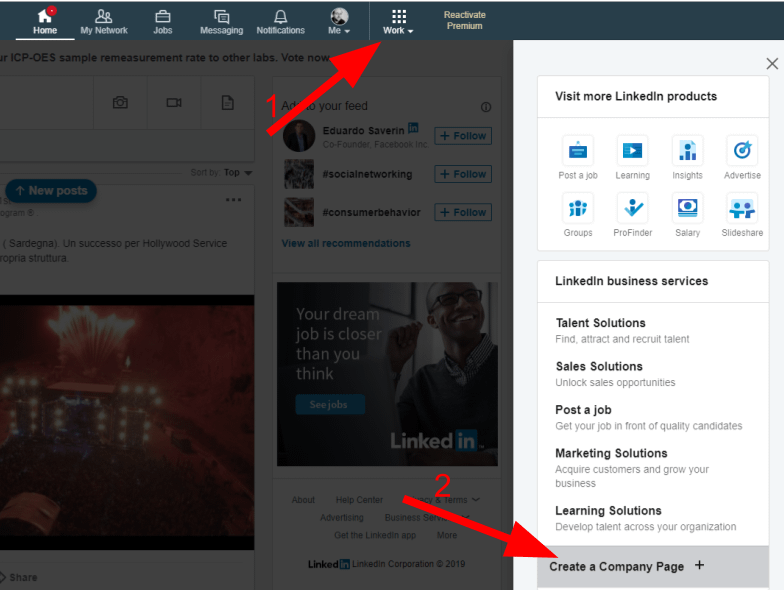This screenshot has width=784, height=590.
Task: Open the Help Center footer link
Action: pyautogui.click(x=359, y=500)
